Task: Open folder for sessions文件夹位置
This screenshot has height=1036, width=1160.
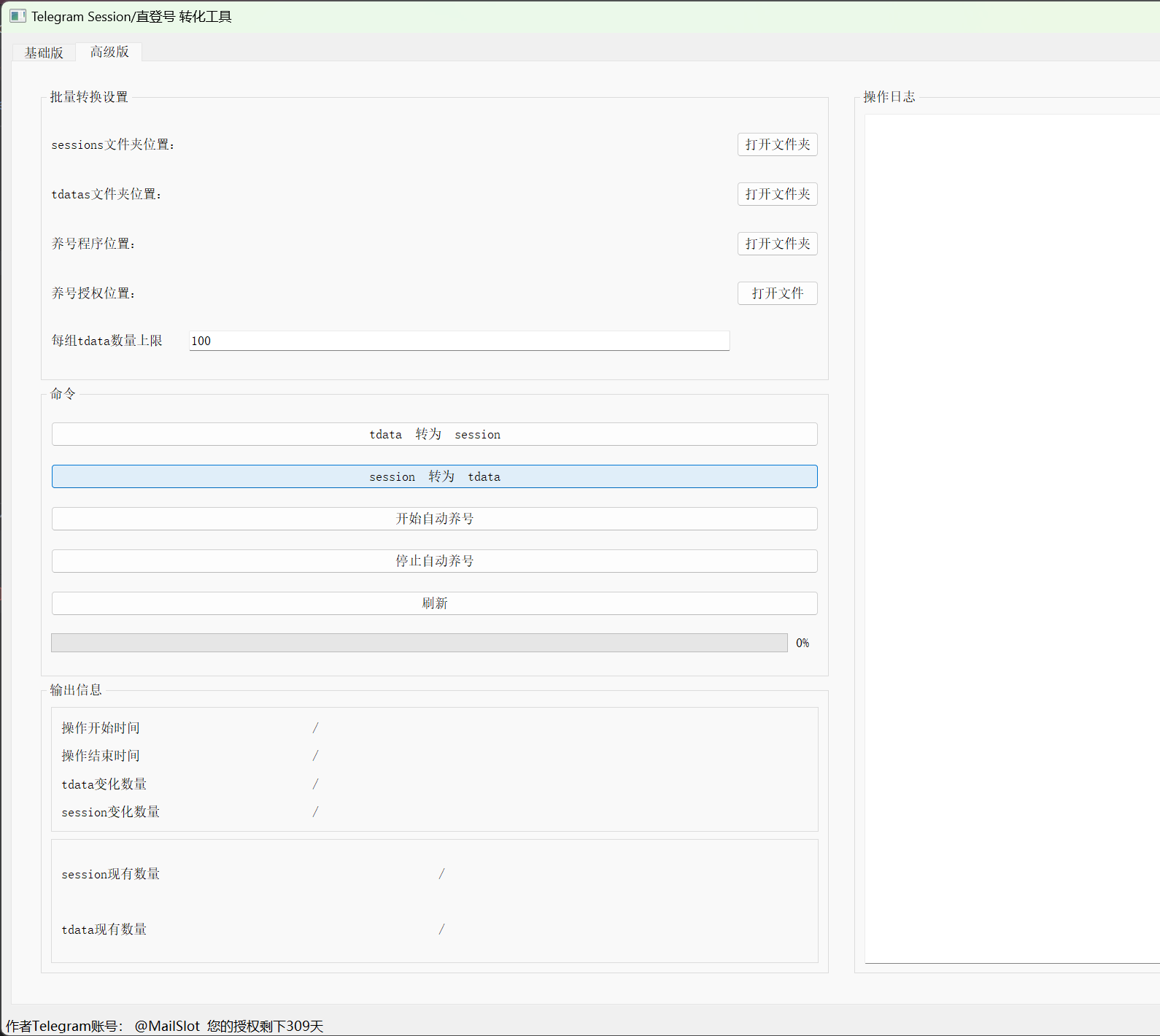Action: tap(777, 144)
